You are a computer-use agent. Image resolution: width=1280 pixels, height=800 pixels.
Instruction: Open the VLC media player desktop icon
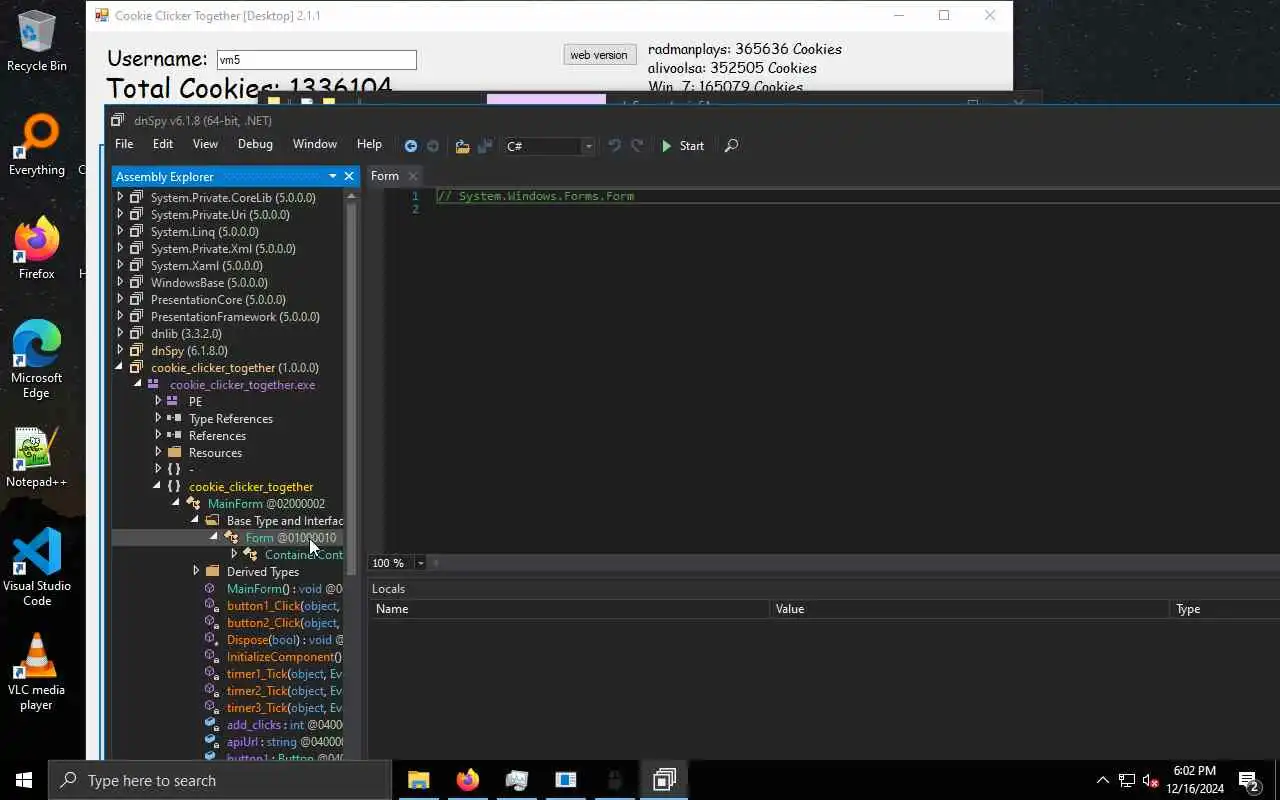pyautogui.click(x=36, y=672)
